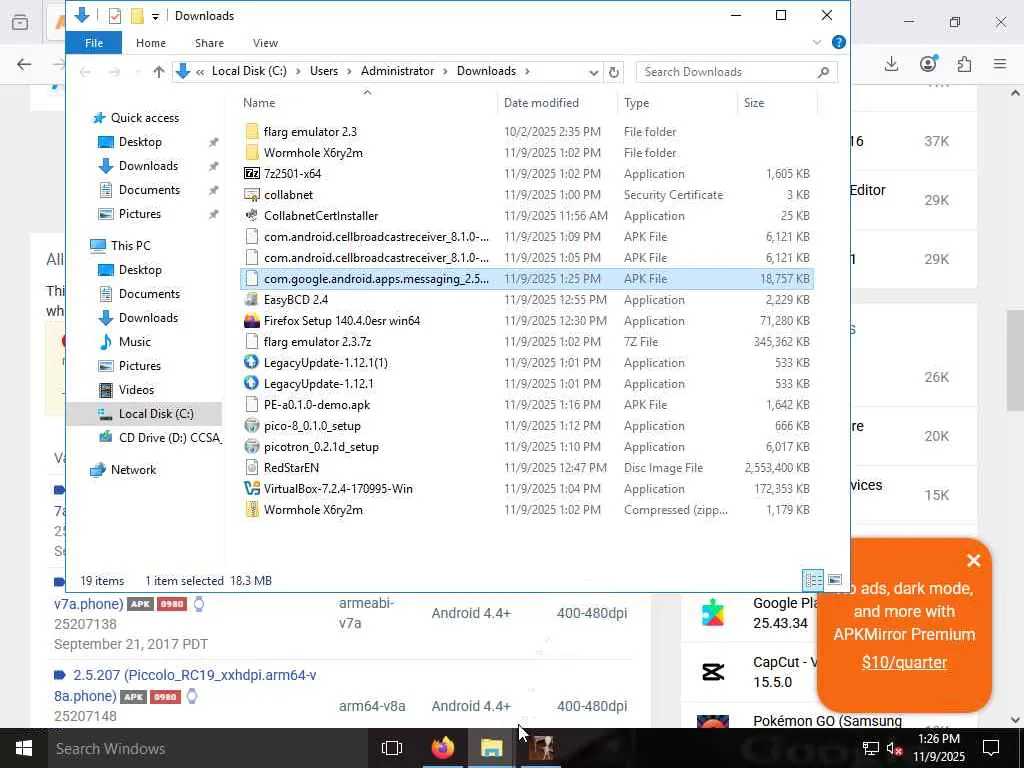Viewport: 1024px width, 768px height.
Task: Select pinned Documents under Quick access
Action: pyautogui.click(x=149, y=189)
